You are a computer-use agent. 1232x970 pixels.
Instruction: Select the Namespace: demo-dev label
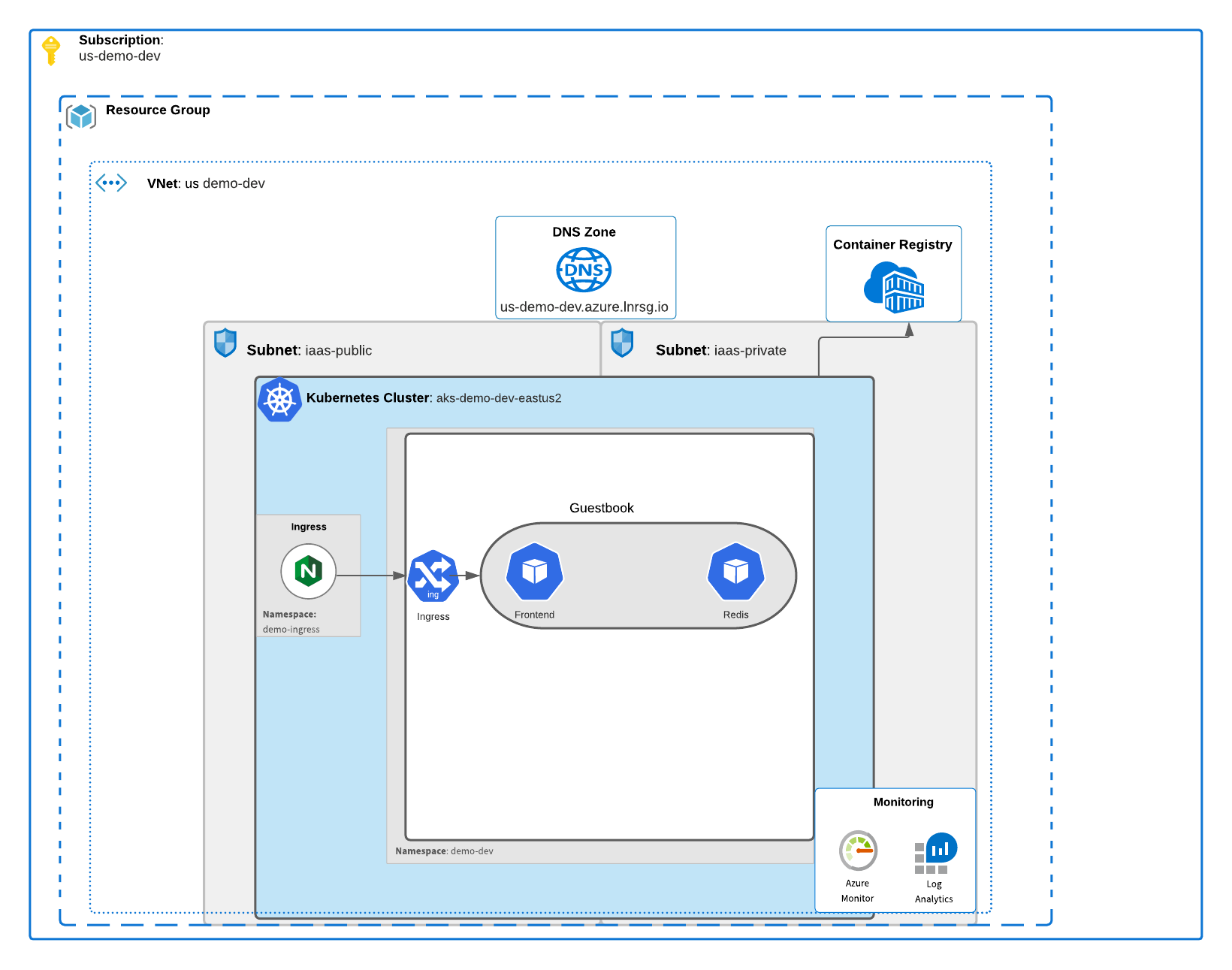tap(445, 851)
